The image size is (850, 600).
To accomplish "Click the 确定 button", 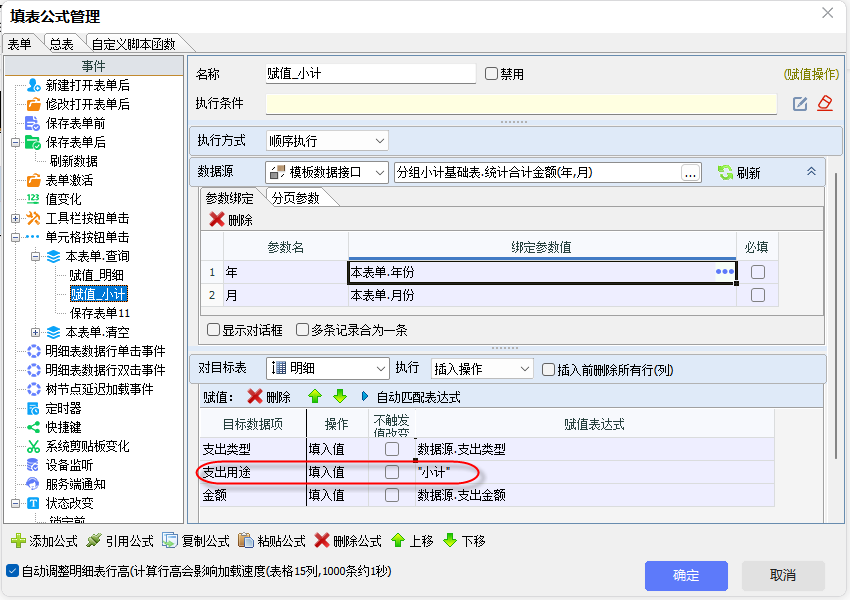I will 686,575.
